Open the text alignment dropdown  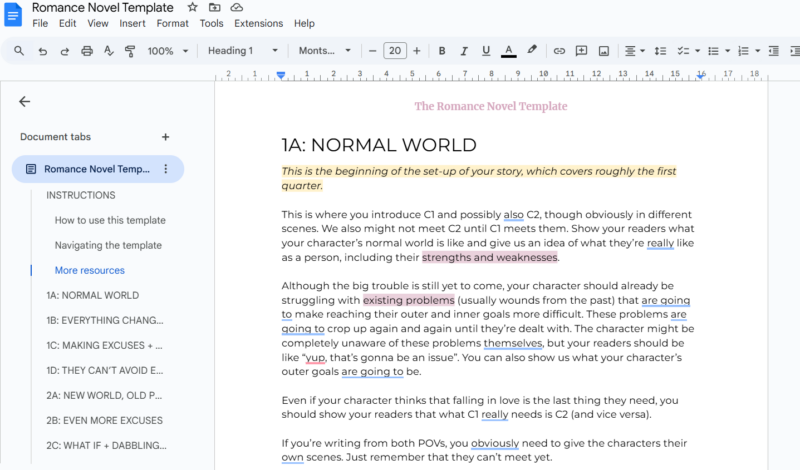(x=635, y=51)
